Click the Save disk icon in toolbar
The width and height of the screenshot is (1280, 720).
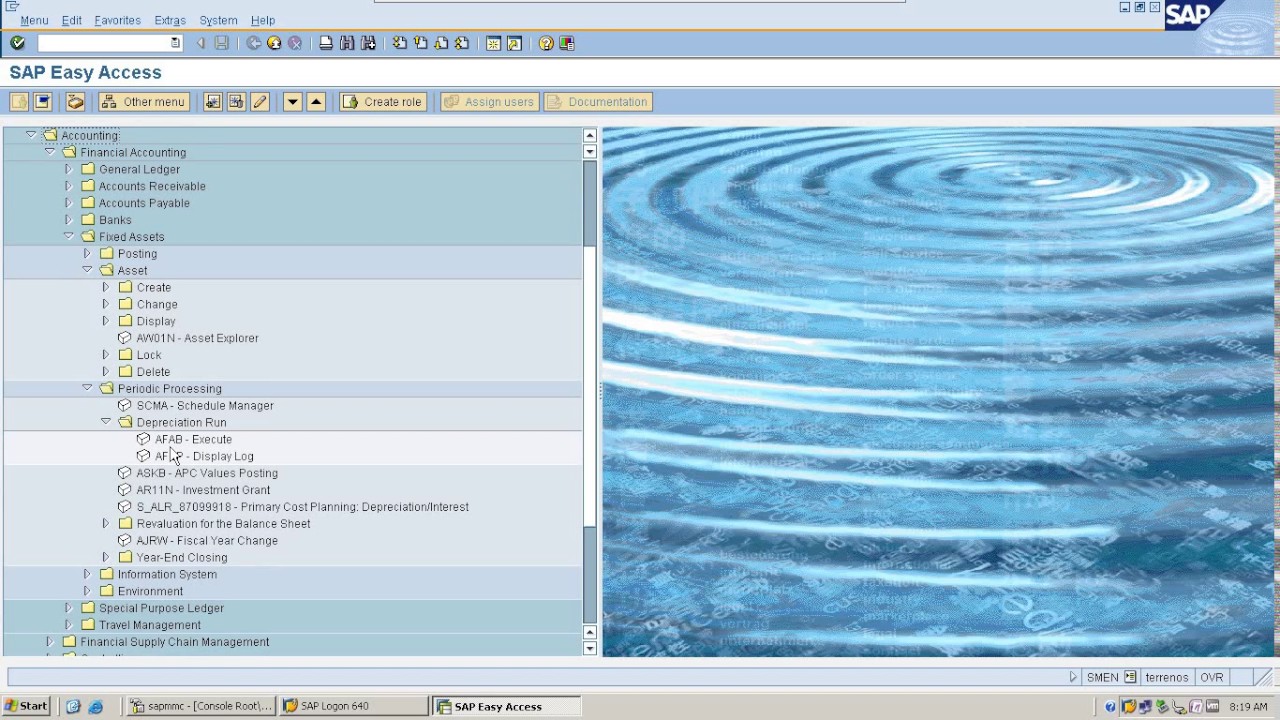[x=222, y=43]
